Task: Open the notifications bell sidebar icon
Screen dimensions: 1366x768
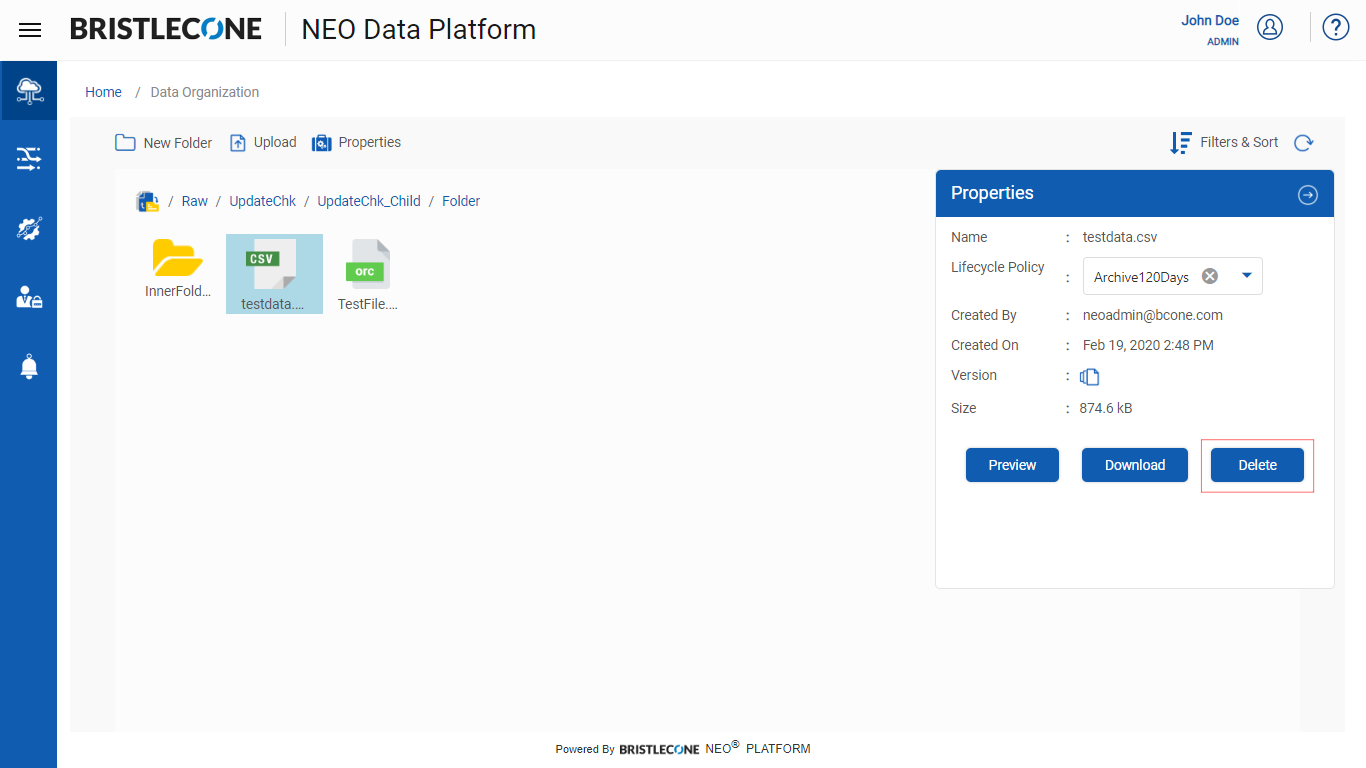Action: tap(29, 366)
